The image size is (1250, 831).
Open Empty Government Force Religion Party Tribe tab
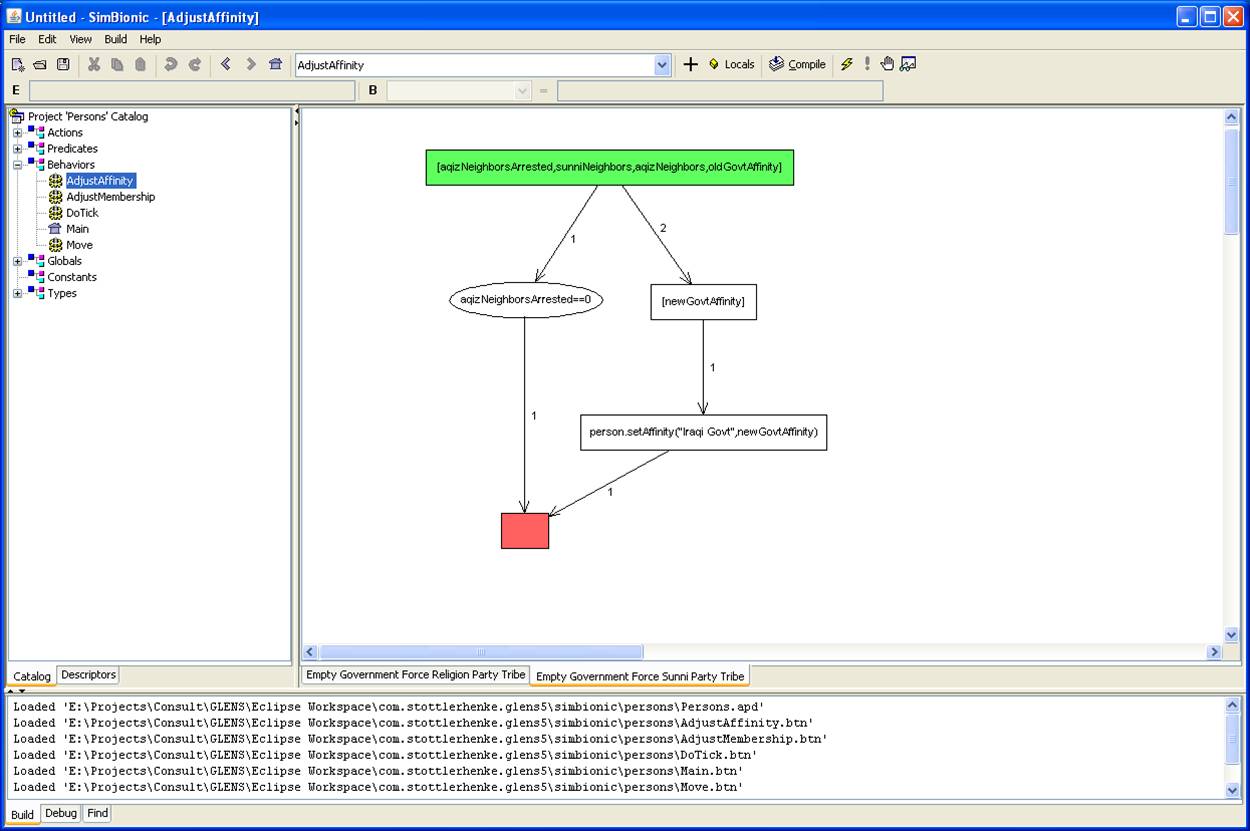coord(415,675)
